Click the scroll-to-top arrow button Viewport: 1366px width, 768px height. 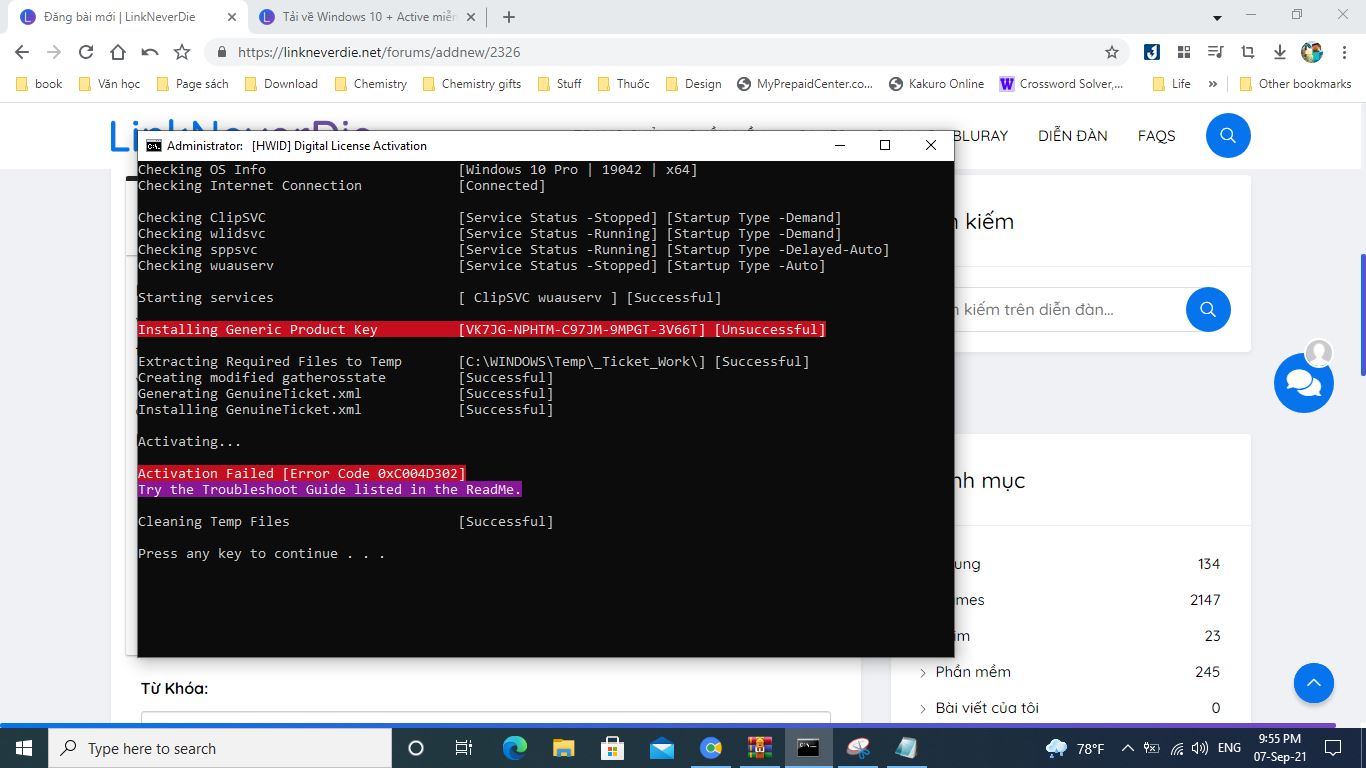(1313, 683)
